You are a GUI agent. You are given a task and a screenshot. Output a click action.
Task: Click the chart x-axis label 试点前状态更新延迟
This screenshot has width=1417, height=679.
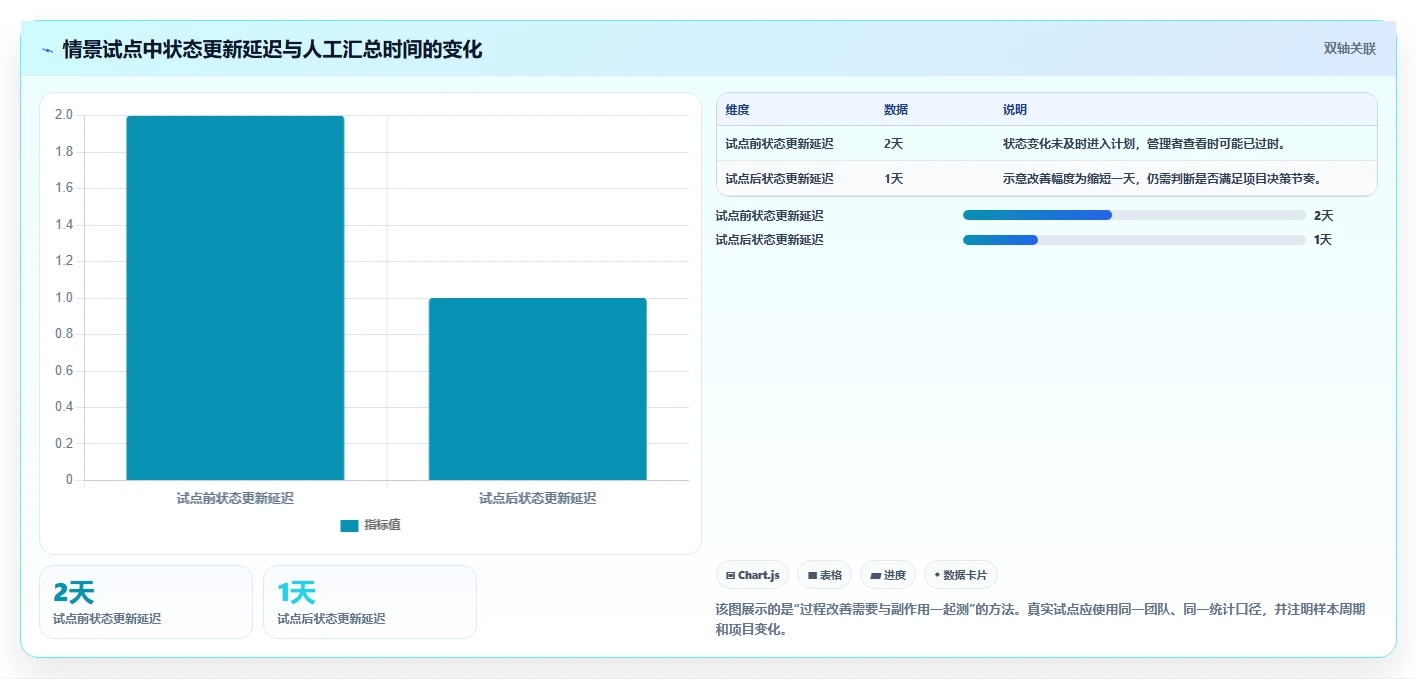tap(235, 498)
